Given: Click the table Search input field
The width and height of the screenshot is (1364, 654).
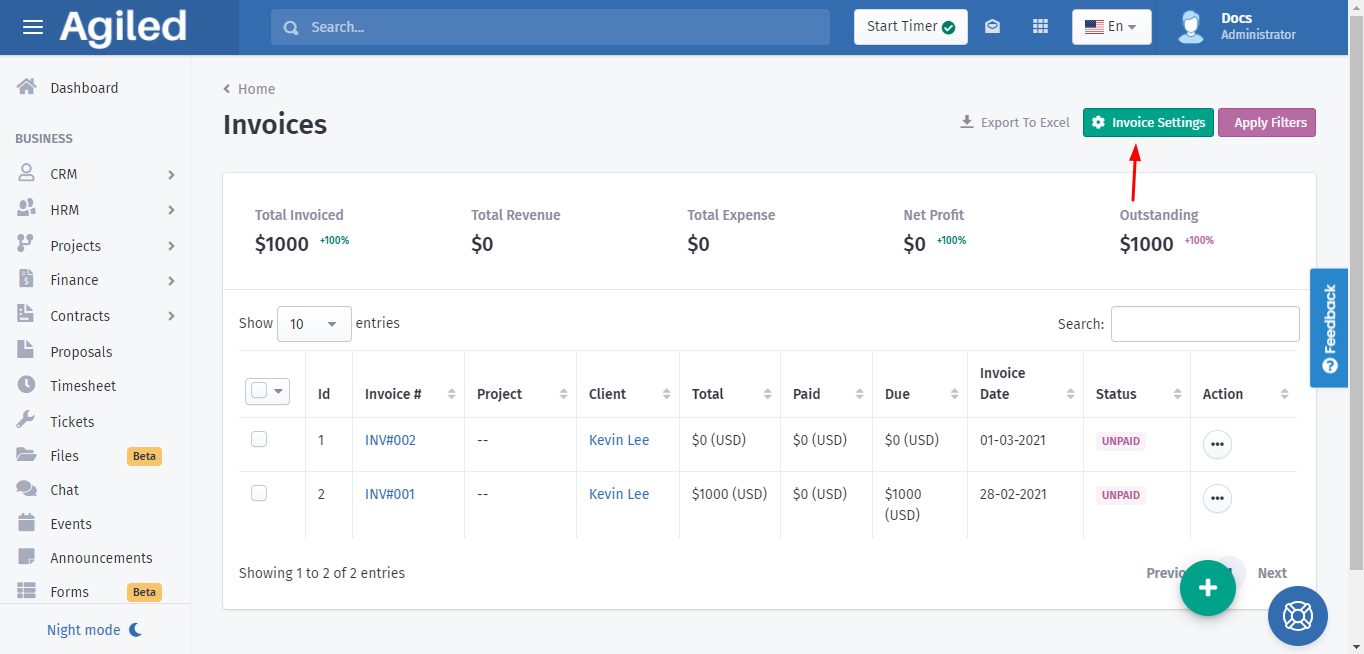Looking at the screenshot, I should pyautogui.click(x=1205, y=324).
